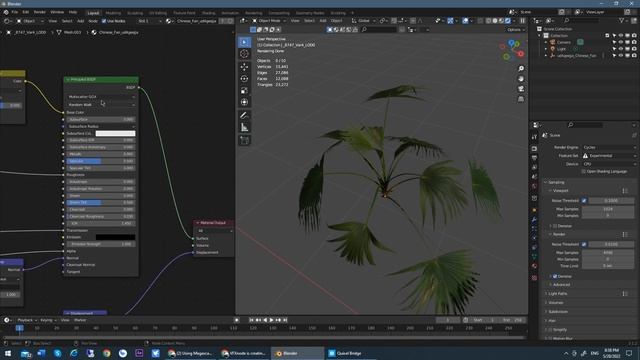Expand the Volumes panel
This screenshot has width=640, height=360.
coord(556,302)
